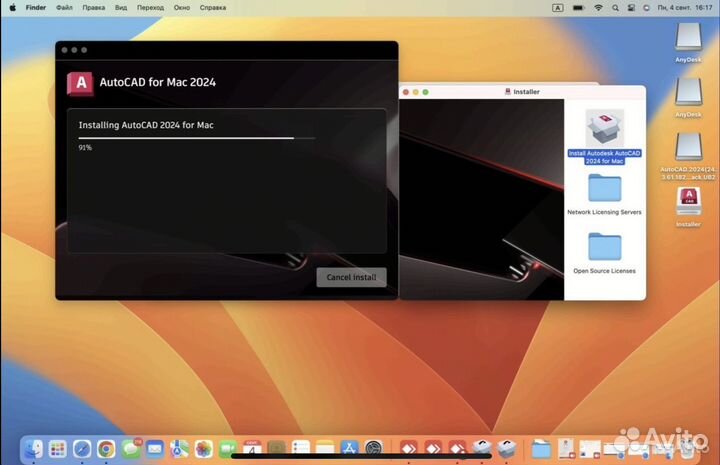Click the red AutoCAD logo icon
This screenshot has height=465, width=720.
[x=80, y=84]
